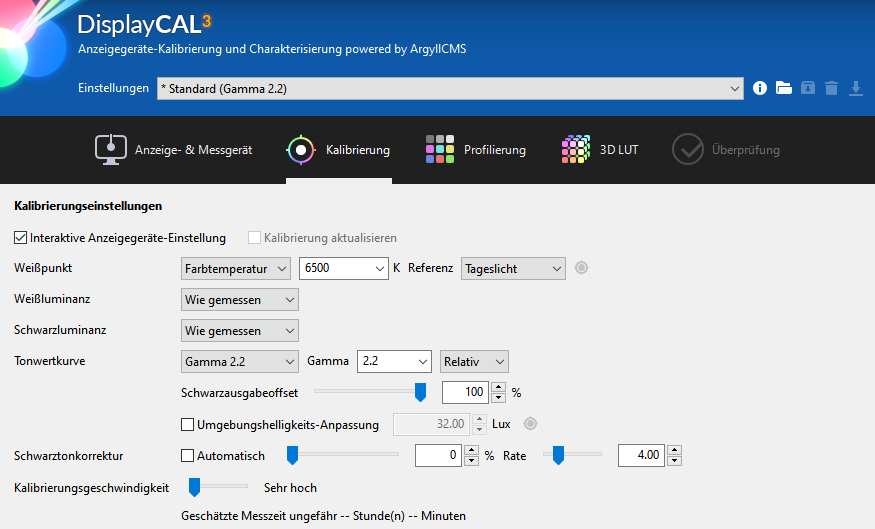Screen dimensions: 875x529
Task: Click the Schwarzausgabeoffset slider handle
Action: (420, 392)
